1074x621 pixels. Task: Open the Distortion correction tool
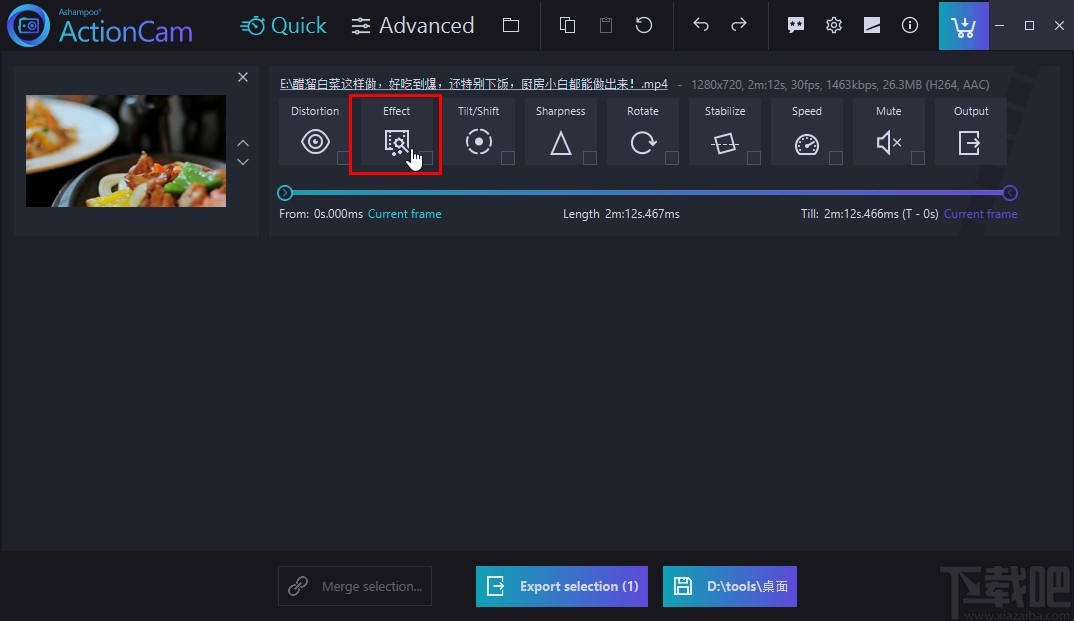(x=314, y=142)
